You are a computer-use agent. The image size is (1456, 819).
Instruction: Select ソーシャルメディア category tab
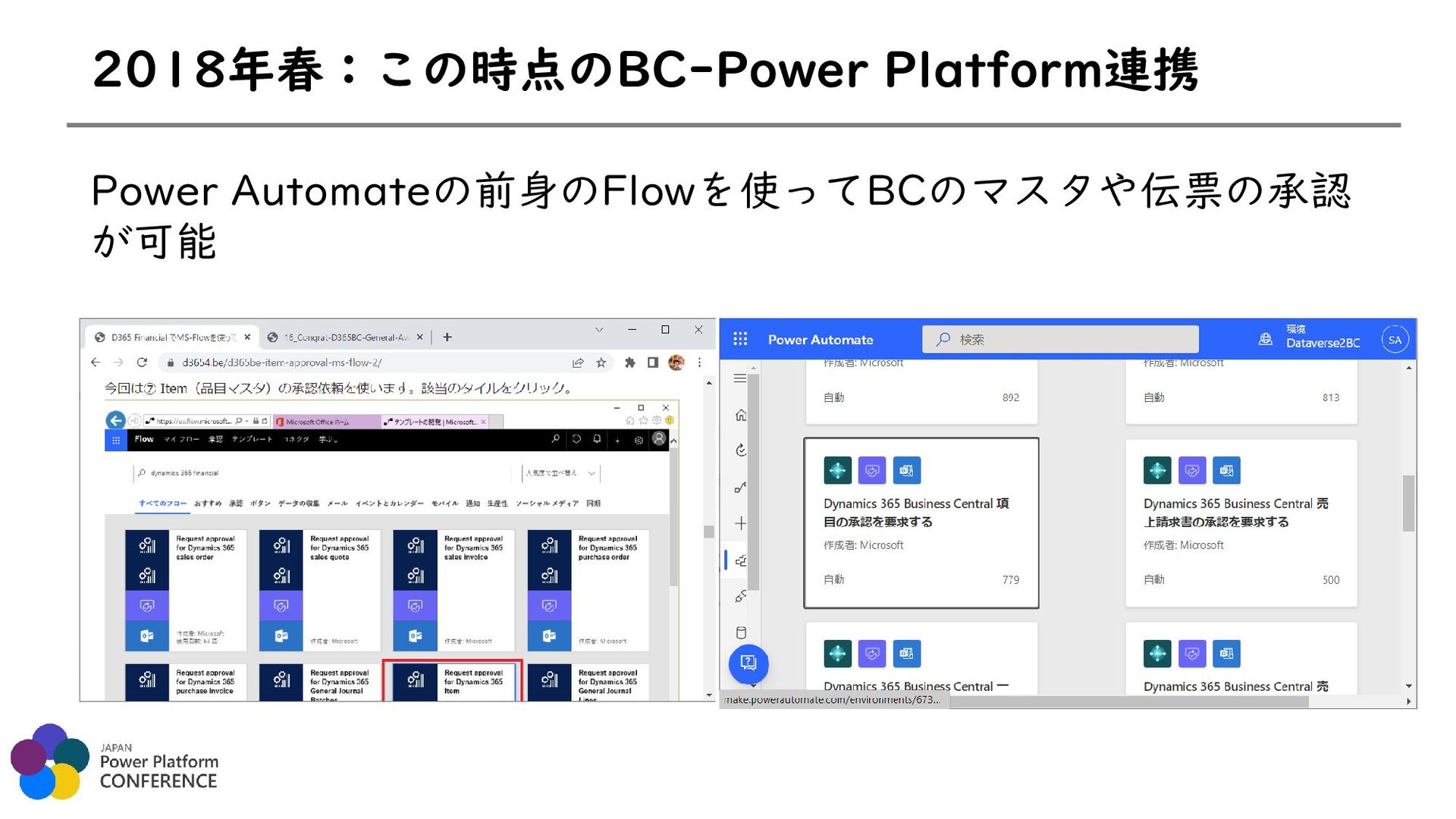(547, 504)
